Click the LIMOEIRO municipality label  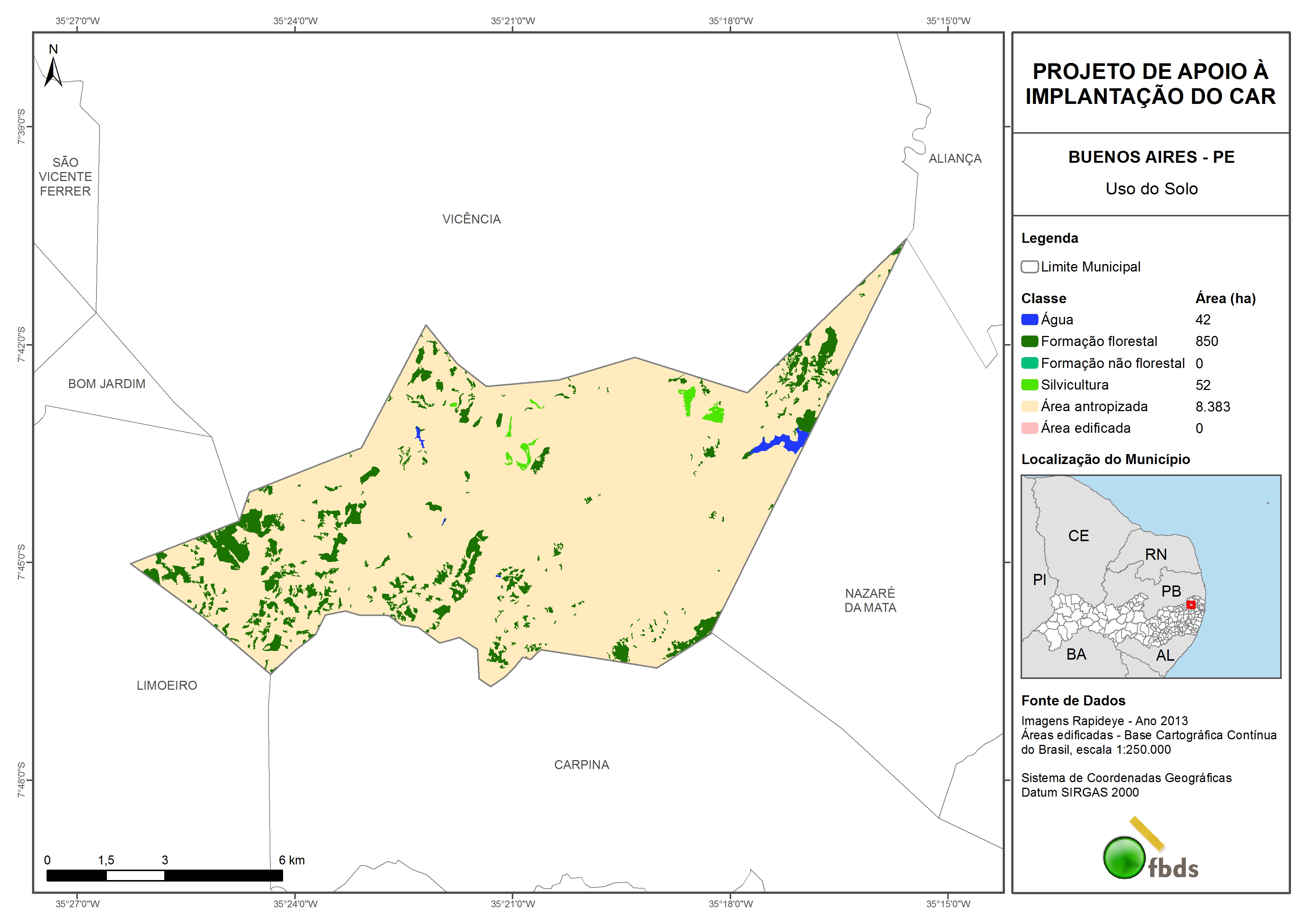coord(167,685)
